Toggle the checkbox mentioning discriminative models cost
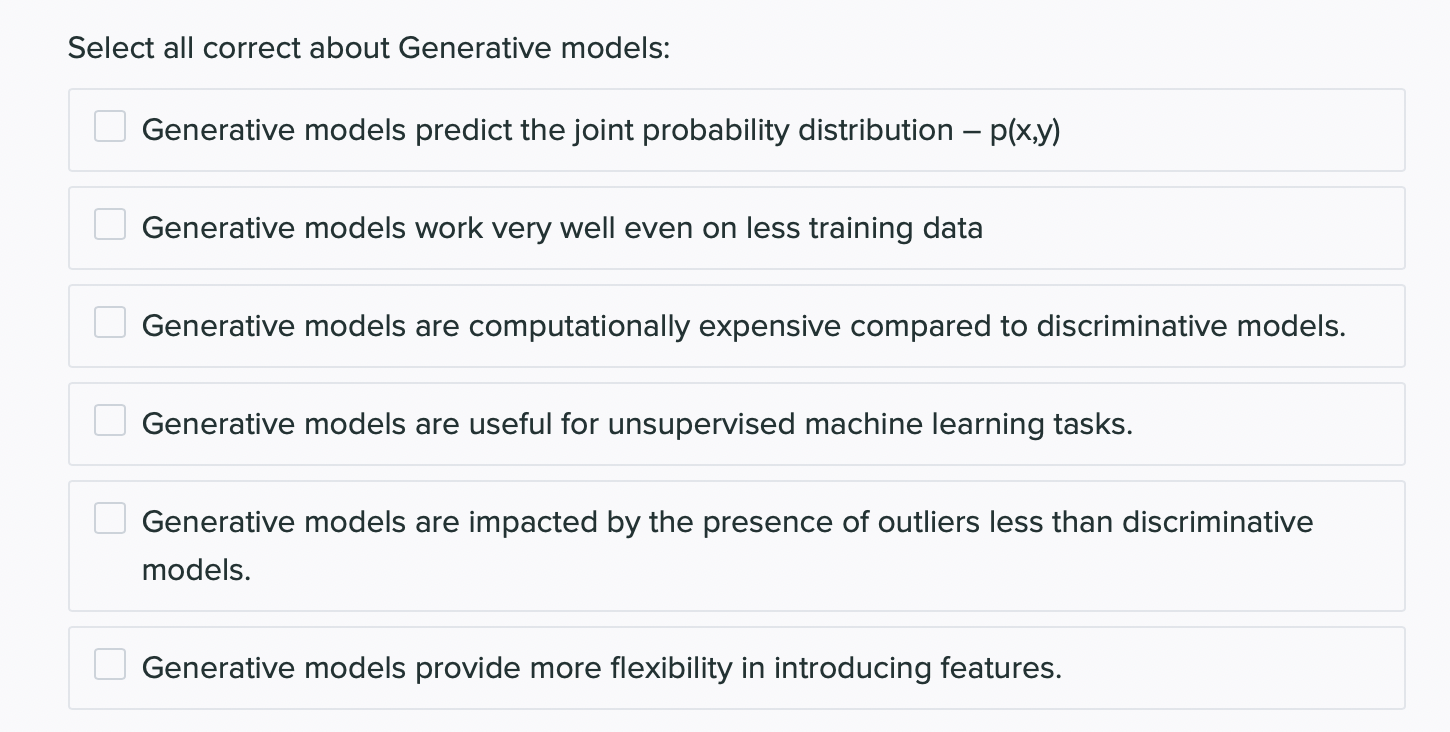Viewport: 1450px width, 732px height. point(109,322)
